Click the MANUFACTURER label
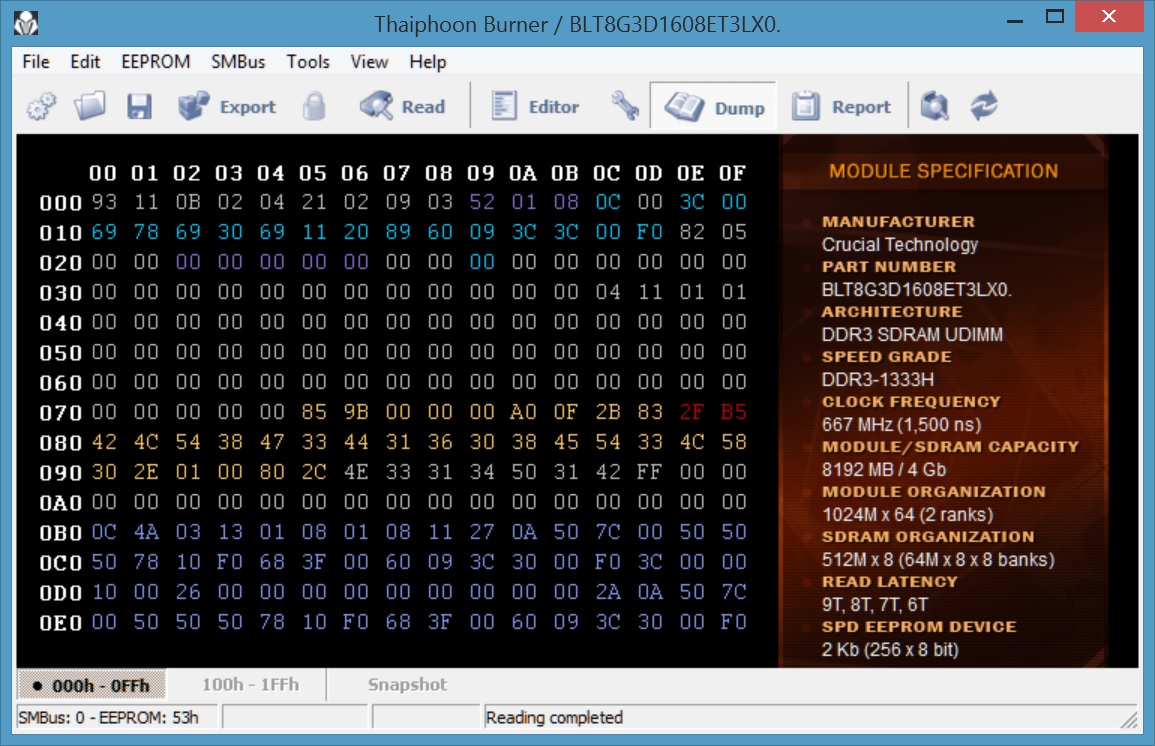This screenshot has width=1155, height=746. 899,222
